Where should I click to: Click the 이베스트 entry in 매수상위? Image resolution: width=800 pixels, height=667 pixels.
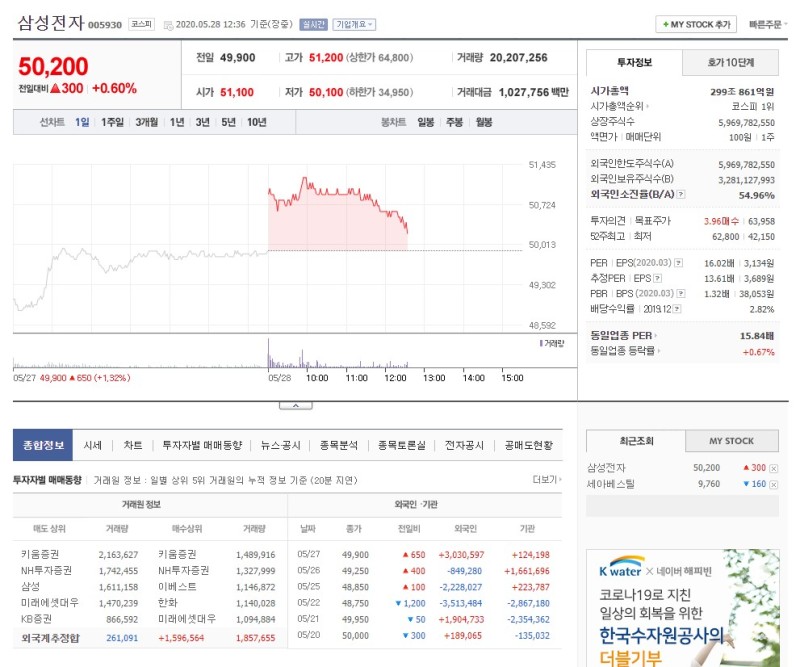(177, 587)
